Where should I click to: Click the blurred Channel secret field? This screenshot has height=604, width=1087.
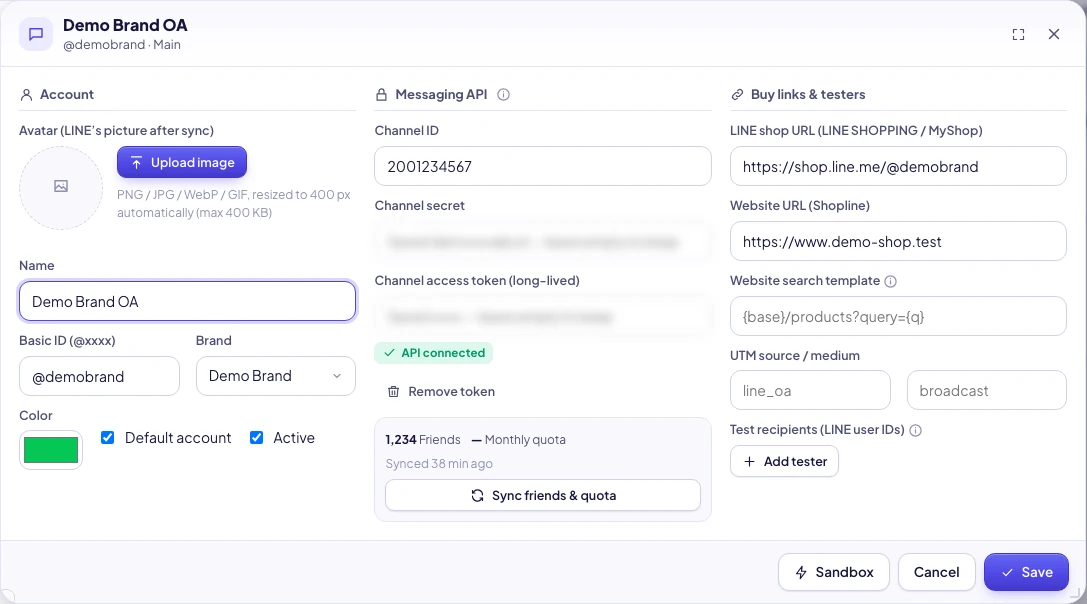(543, 241)
